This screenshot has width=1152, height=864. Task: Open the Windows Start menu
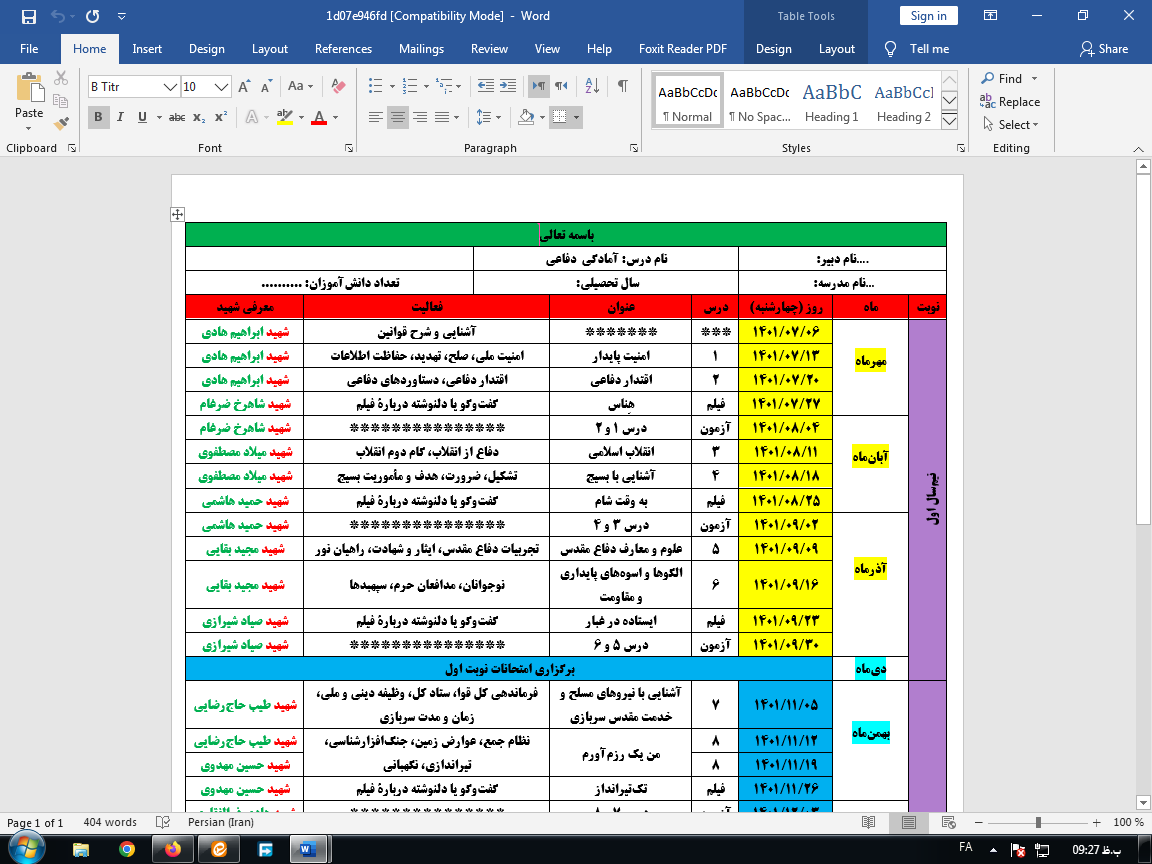point(26,849)
